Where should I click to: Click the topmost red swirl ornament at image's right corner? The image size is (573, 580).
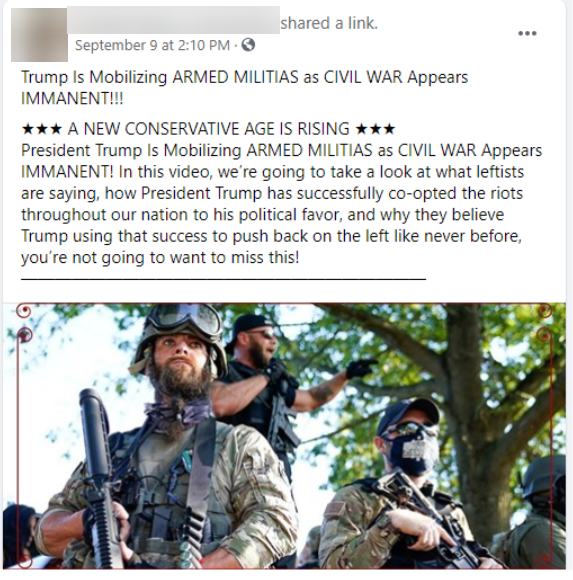(x=545, y=311)
